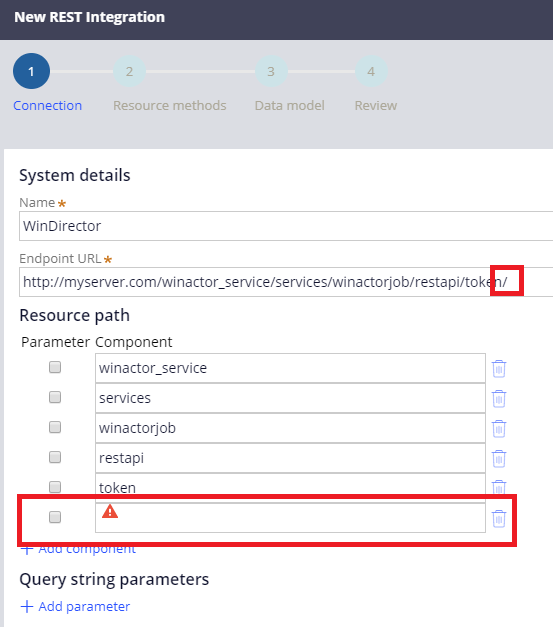
Task: Remove the token component via trash icon
Action: [499, 487]
